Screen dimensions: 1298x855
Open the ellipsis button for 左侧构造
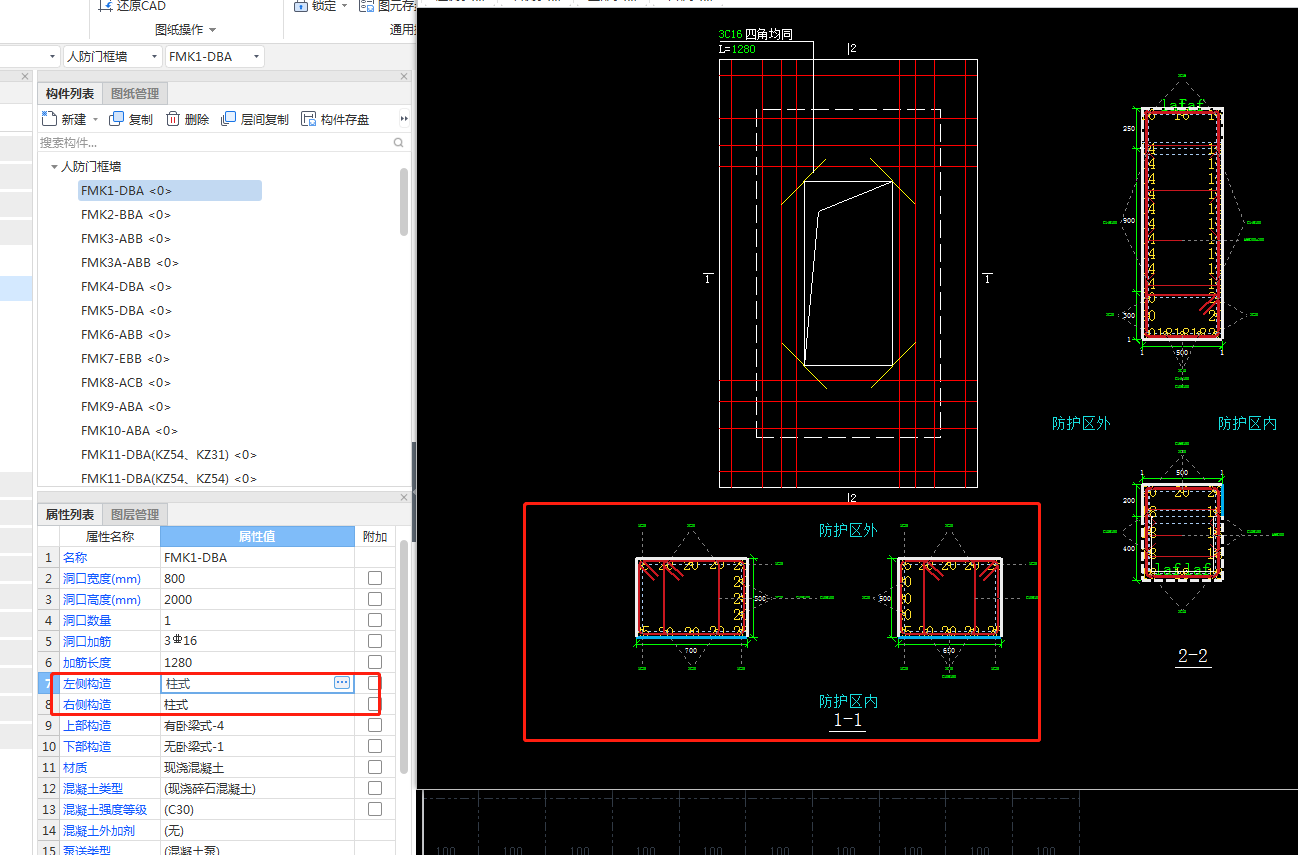[342, 683]
